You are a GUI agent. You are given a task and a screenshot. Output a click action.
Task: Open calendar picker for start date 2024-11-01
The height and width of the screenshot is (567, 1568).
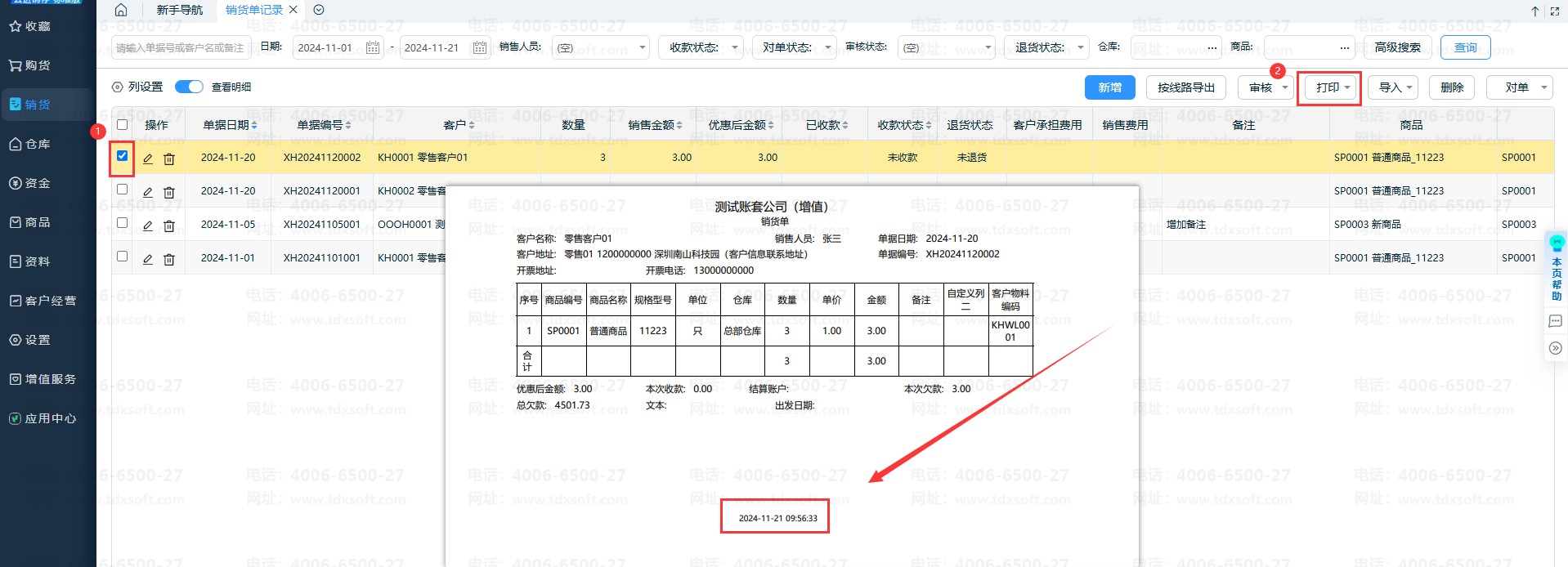click(x=373, y=47)
